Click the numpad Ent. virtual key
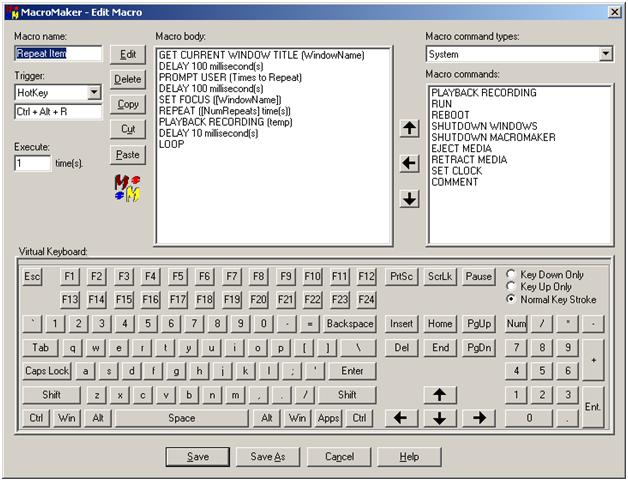 coord(593,407)
